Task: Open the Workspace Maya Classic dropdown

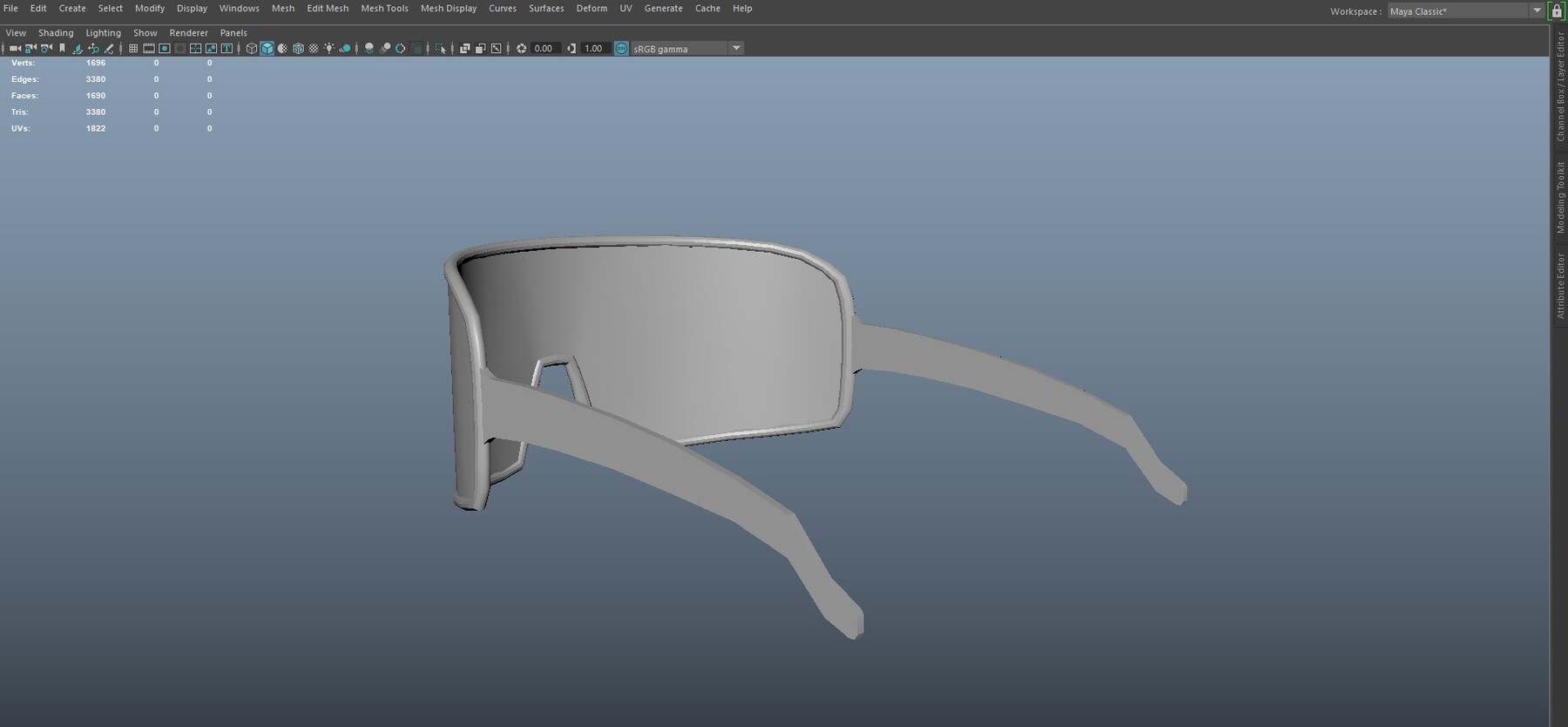Action: [1465, 11]
